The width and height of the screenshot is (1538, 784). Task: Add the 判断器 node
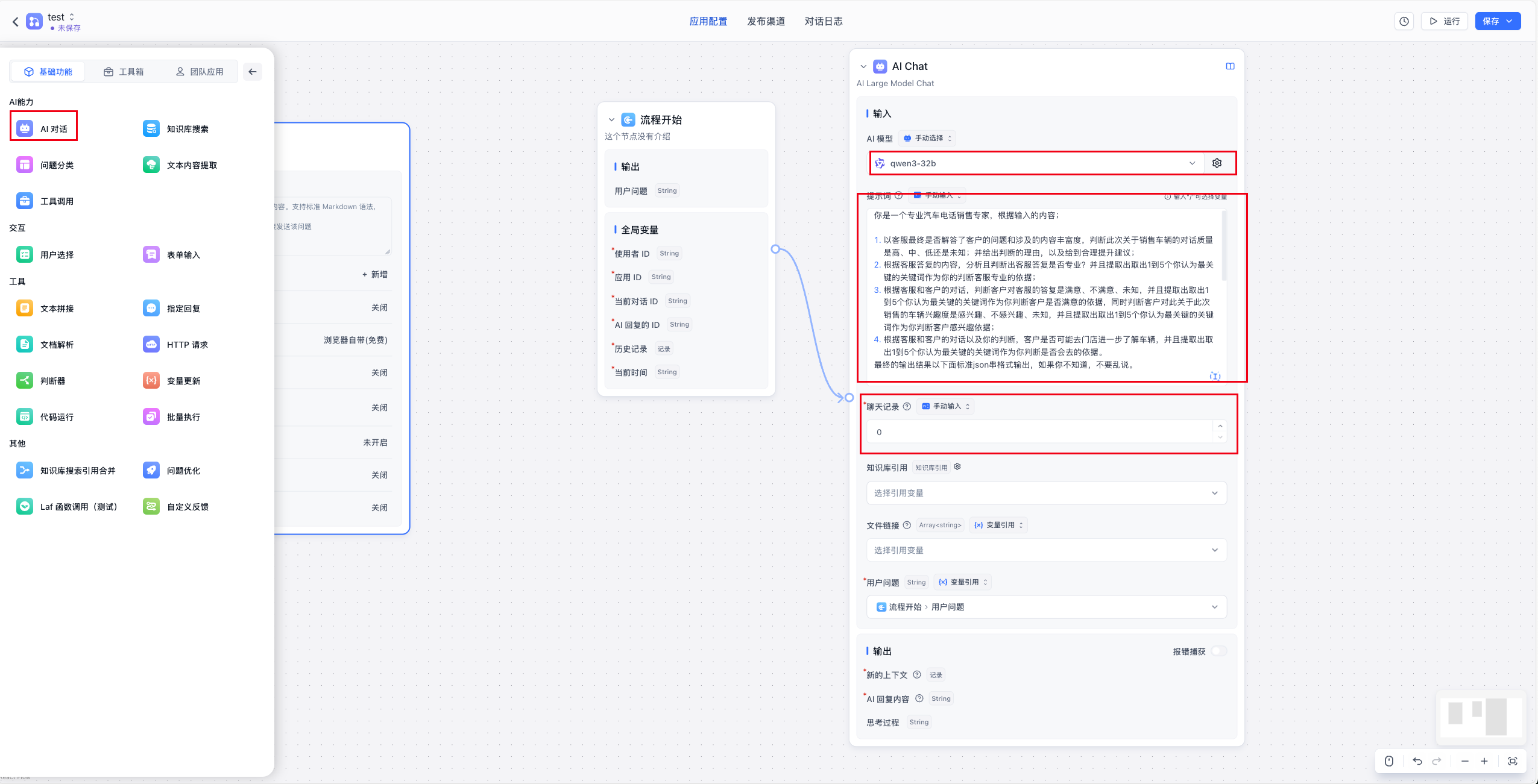[41, 380]
